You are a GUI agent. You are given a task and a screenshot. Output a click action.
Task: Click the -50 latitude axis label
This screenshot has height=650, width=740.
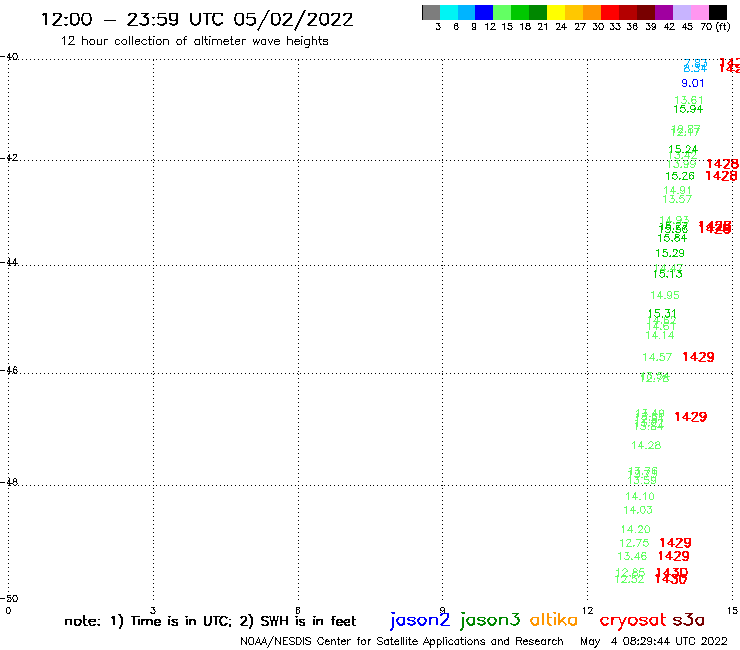click(x=9, y=599)
